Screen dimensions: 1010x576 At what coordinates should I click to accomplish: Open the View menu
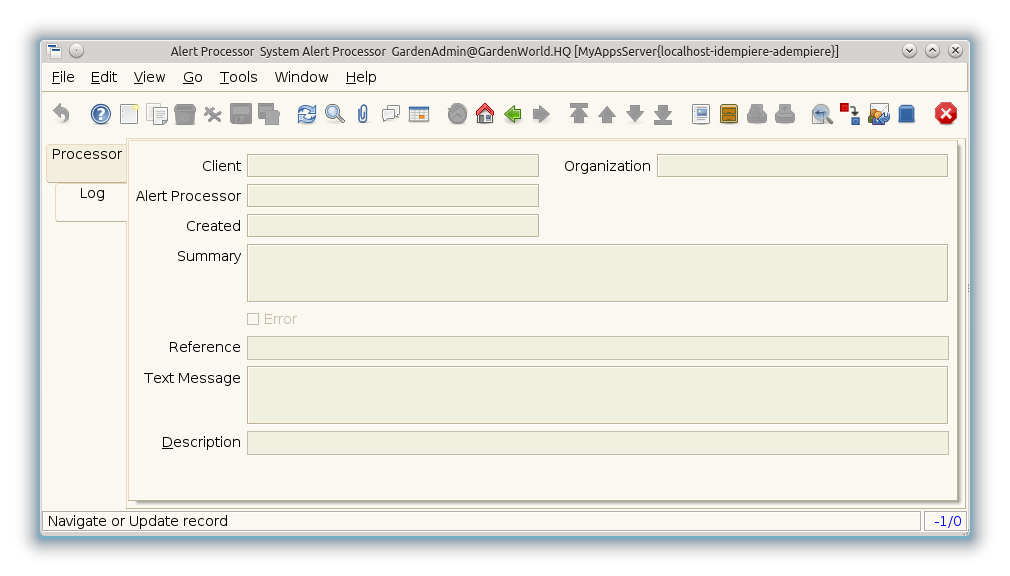(149, 77)
